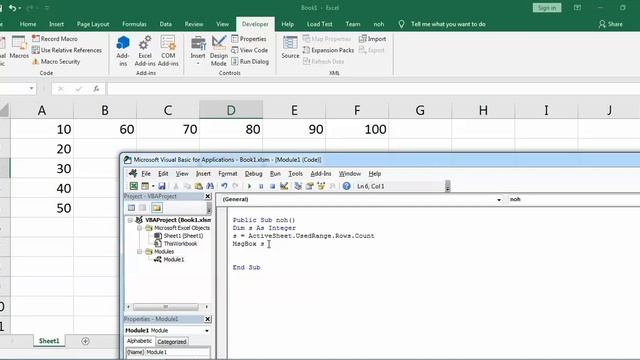Image resolution: width=640 pixels, height=360 pixels.
Task: Open Excel Add-ins dialog
Action: click(145, 51)
